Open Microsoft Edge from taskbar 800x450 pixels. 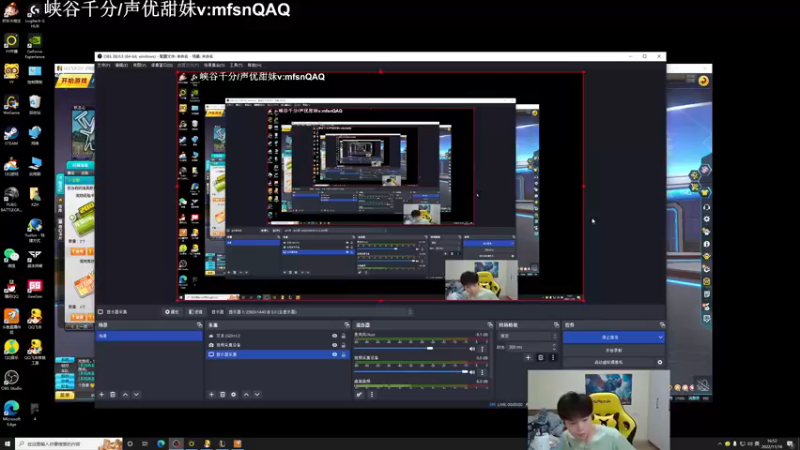click(161, 444)
